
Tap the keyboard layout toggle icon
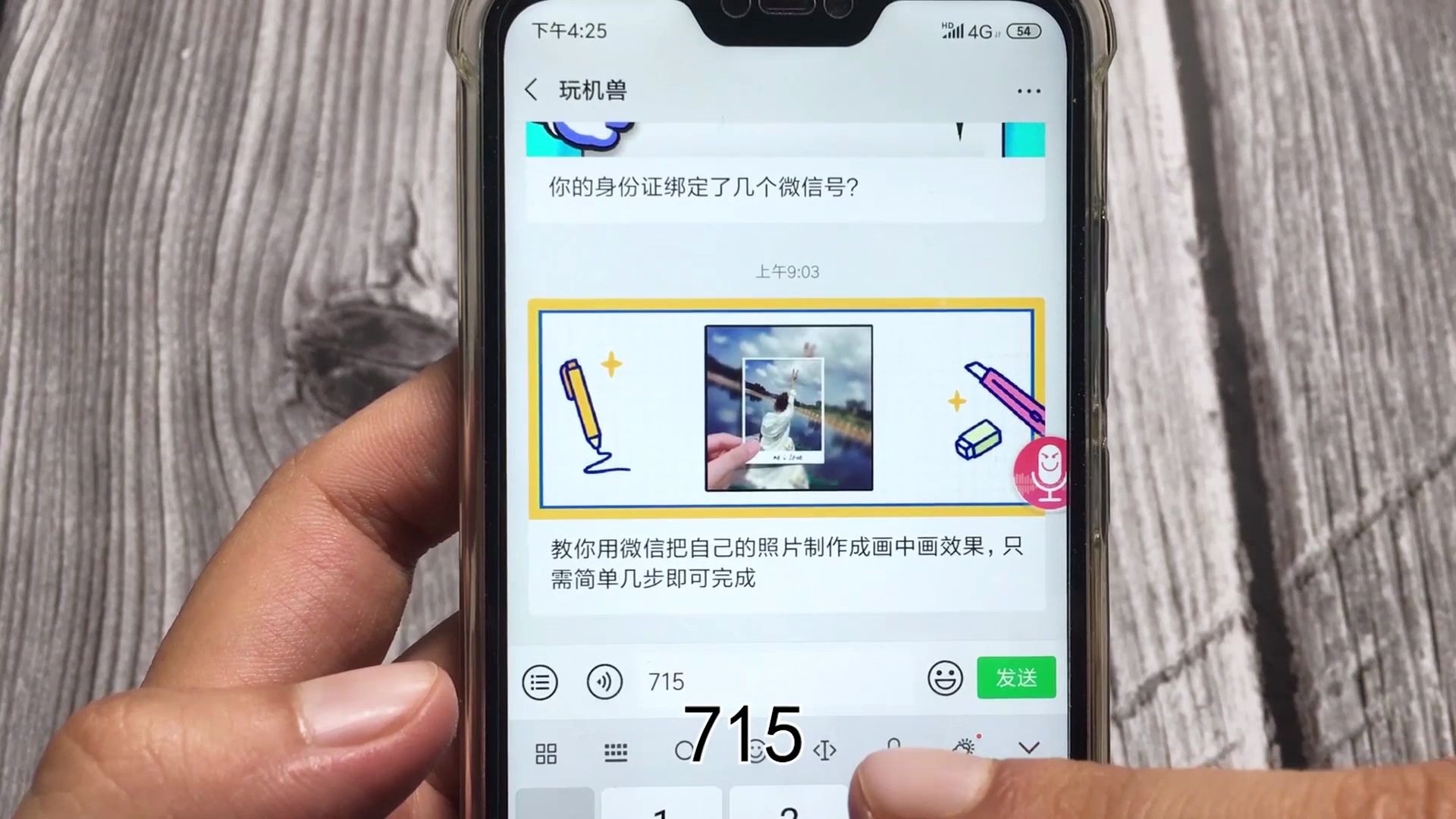614,751
